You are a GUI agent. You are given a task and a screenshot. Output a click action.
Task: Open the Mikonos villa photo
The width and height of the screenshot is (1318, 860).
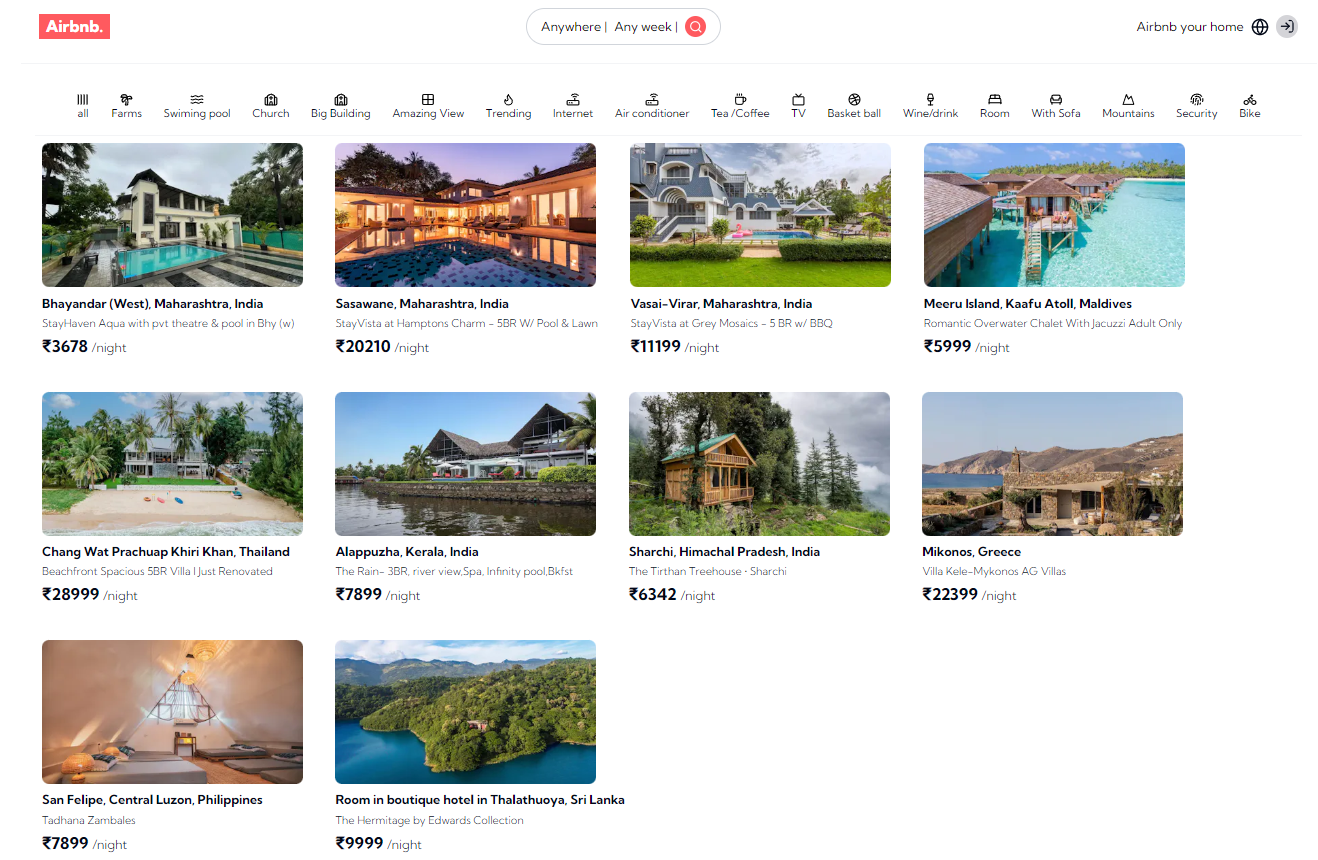pyautogui.click(x=1052, y=464)
